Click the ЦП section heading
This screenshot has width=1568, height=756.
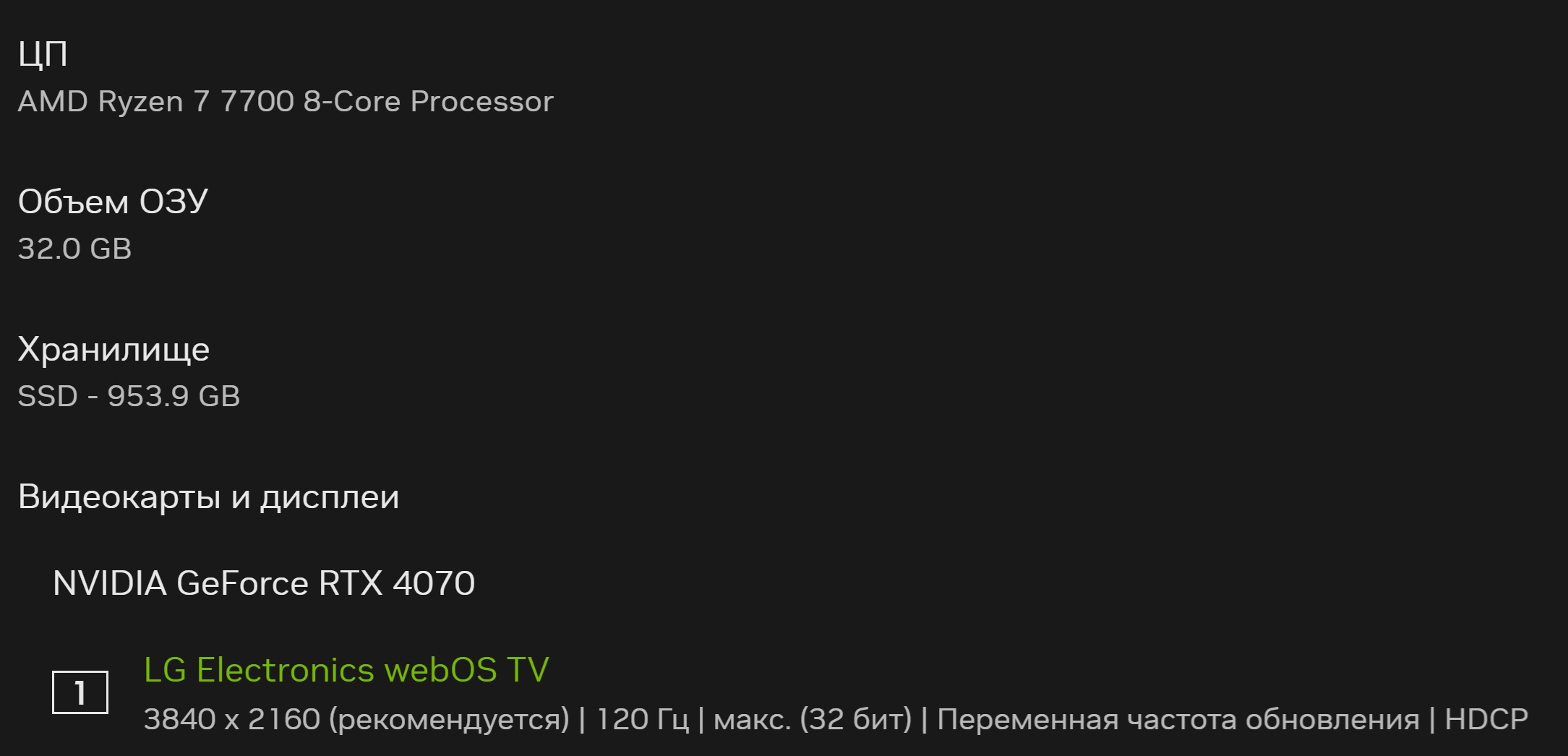[x=43, y=54]
